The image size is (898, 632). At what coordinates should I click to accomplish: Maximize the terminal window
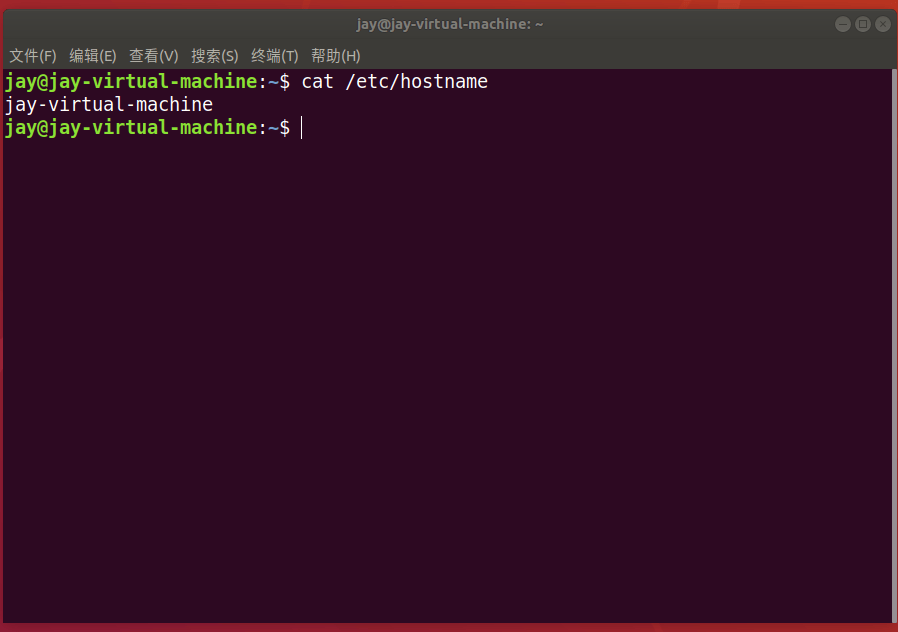[x=862, y=24]
